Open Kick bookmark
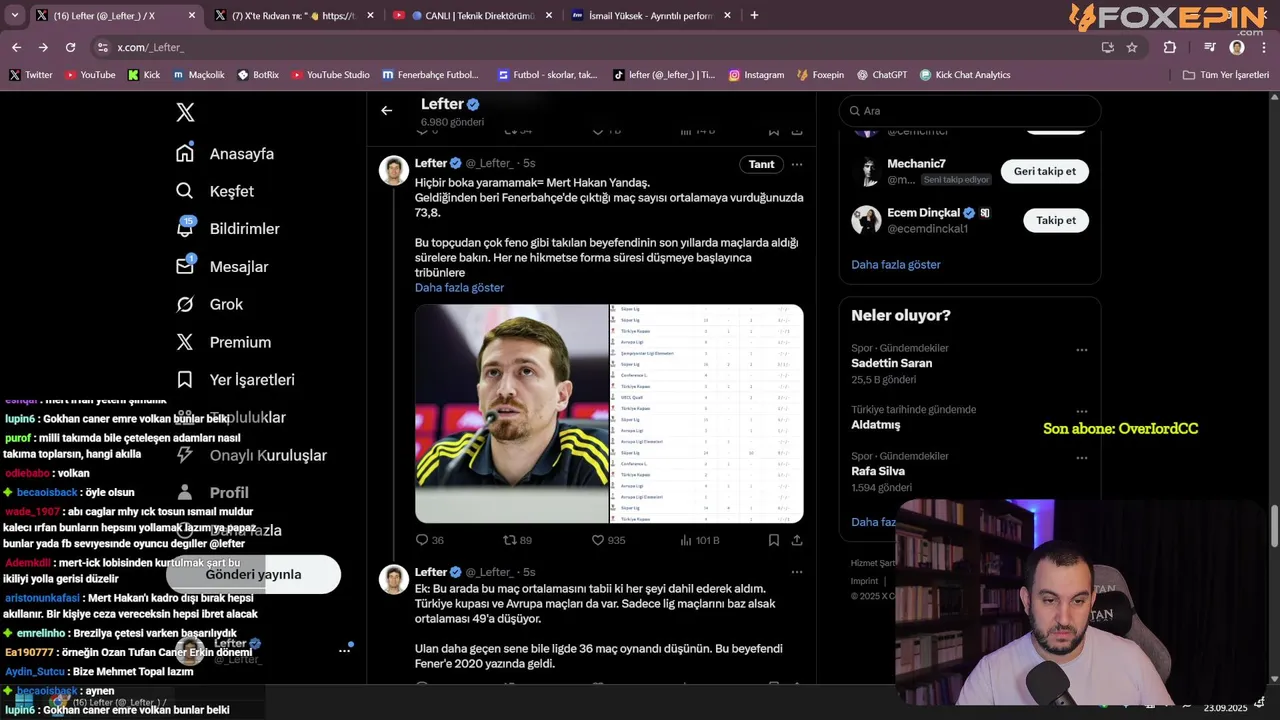The image size is (1280, 720). 144,75
